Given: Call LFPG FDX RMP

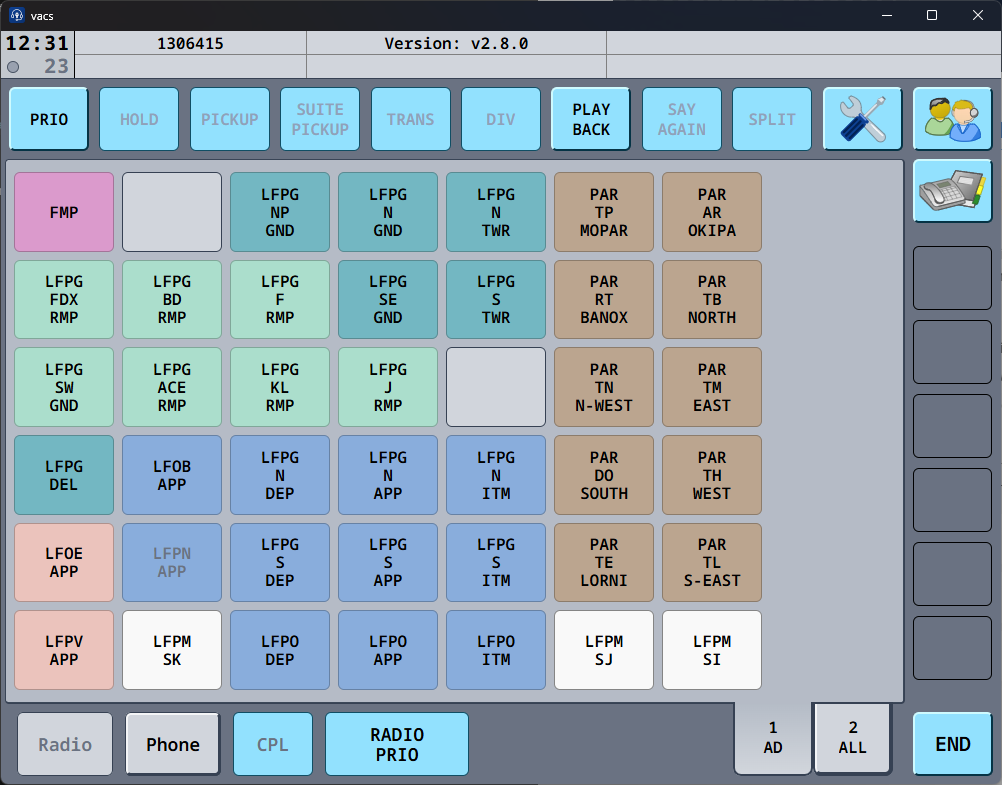Looking at the screenshot, I should [x=64, y=299].
